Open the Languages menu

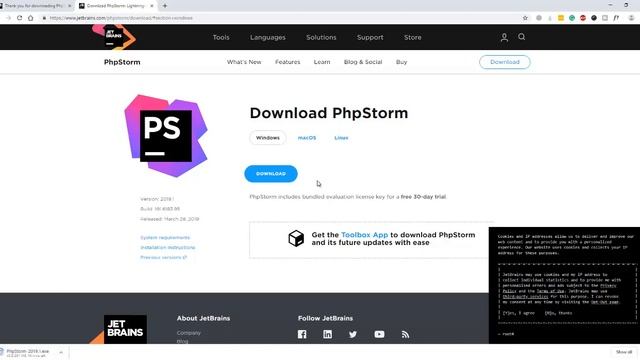pos(268,37)
